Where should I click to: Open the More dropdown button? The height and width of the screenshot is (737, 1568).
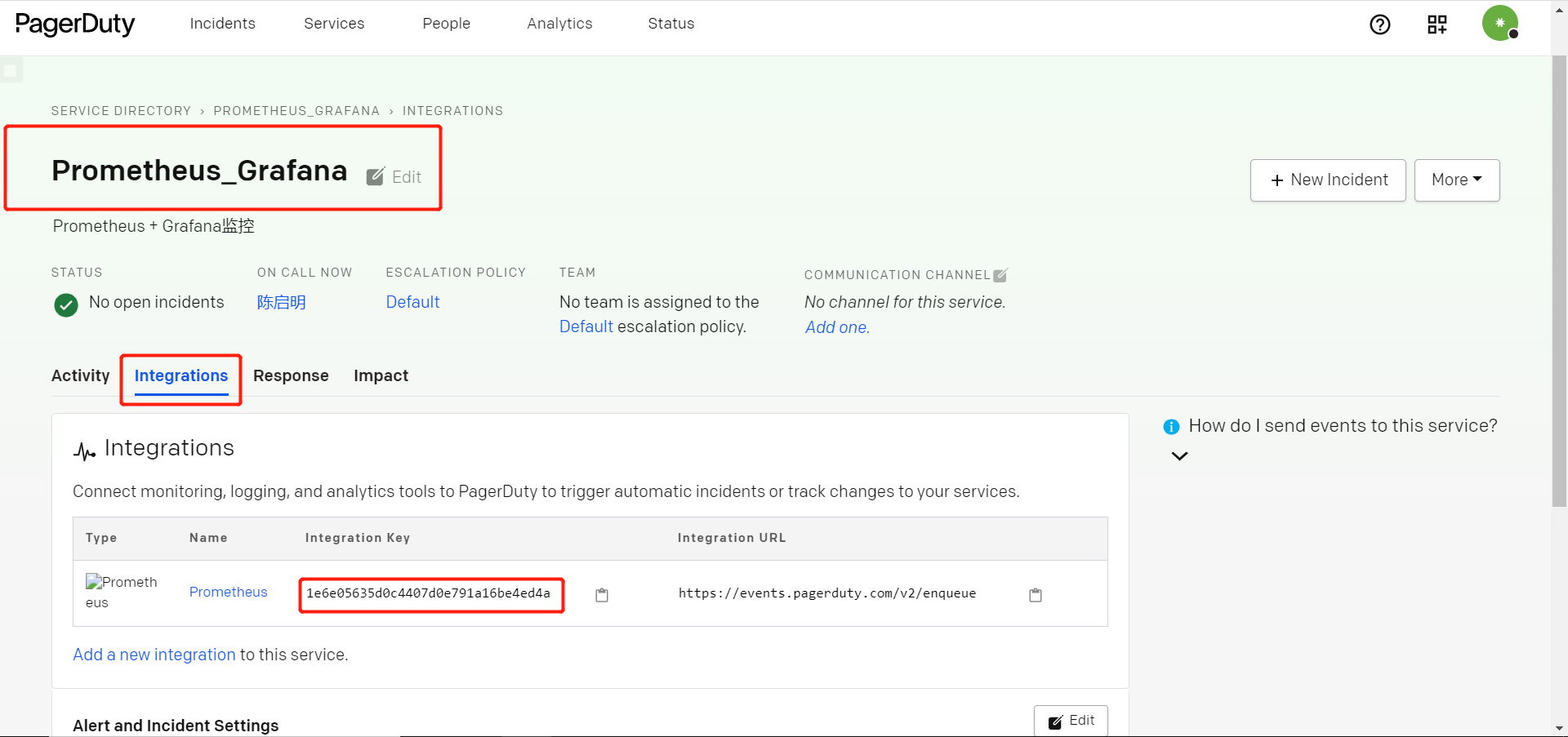pyautogui.click(x=1457, y=180)
